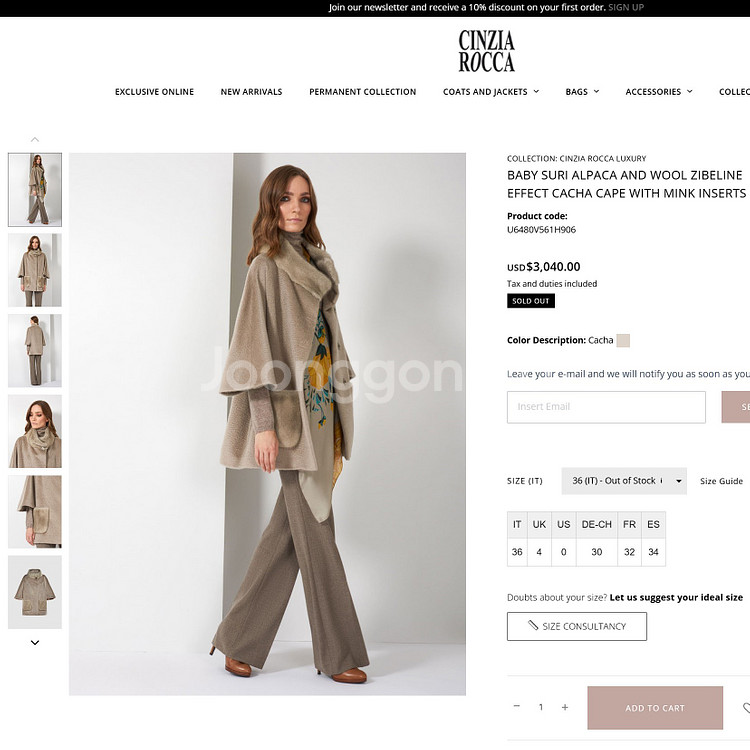The height and width of the screenshot is (750, 750).
Task: Open the size selection dropdown
Action: pyautogui.click(x=624, y=481)
